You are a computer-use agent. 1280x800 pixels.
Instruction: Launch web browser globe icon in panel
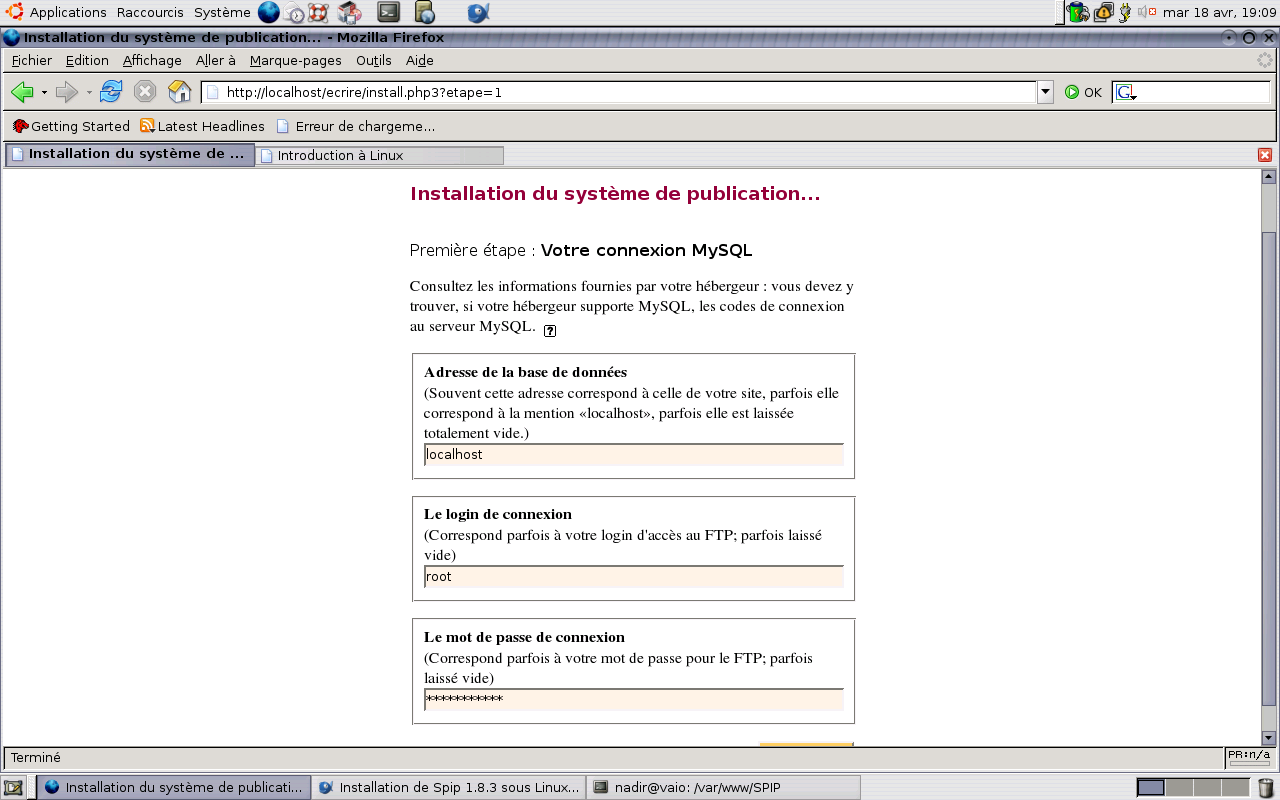(x=269, y=12)
